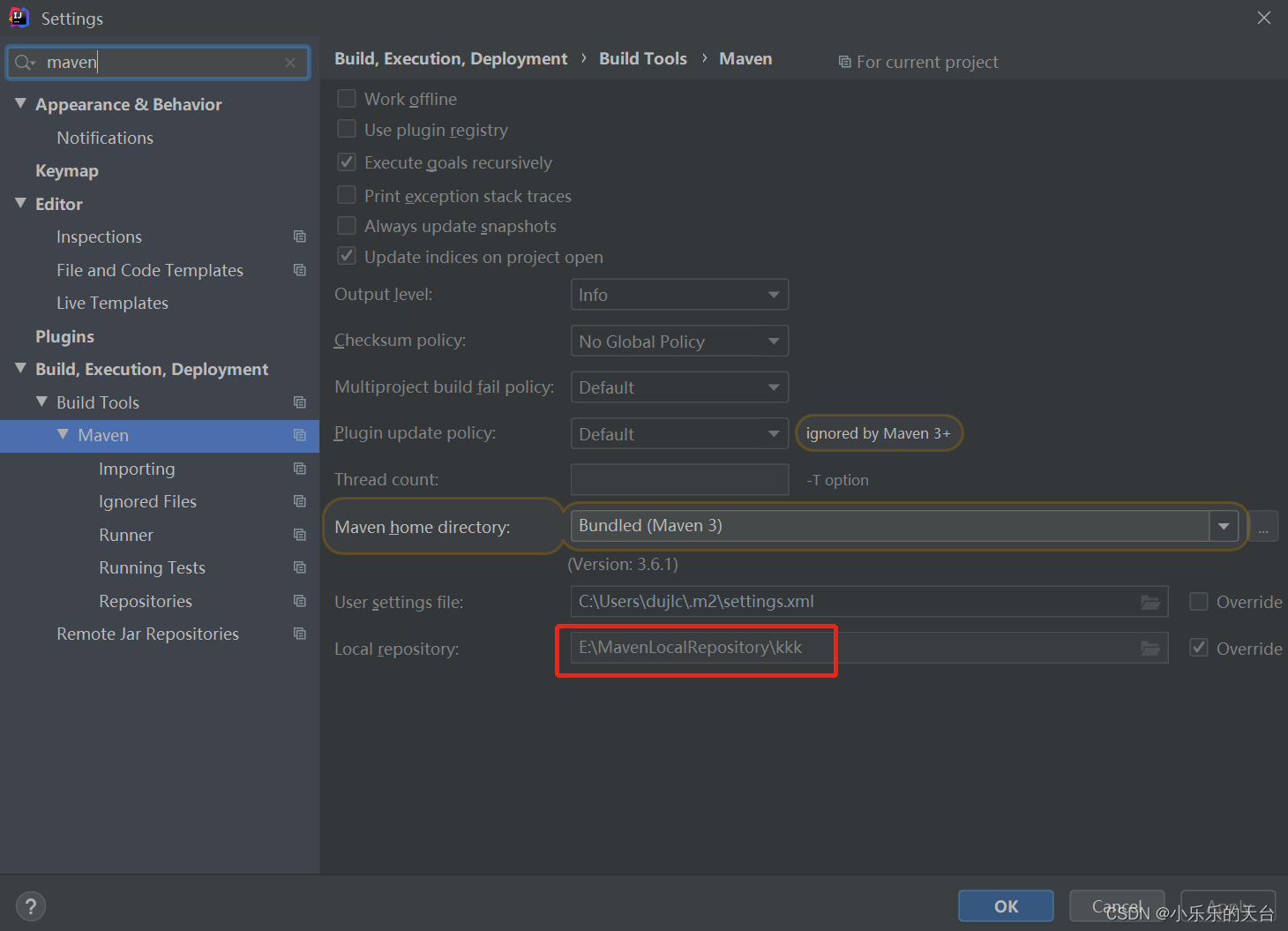Enable Work offline checkbox
The height and width of the screenshot is (931, 1288).
click(x=347, y=98)
